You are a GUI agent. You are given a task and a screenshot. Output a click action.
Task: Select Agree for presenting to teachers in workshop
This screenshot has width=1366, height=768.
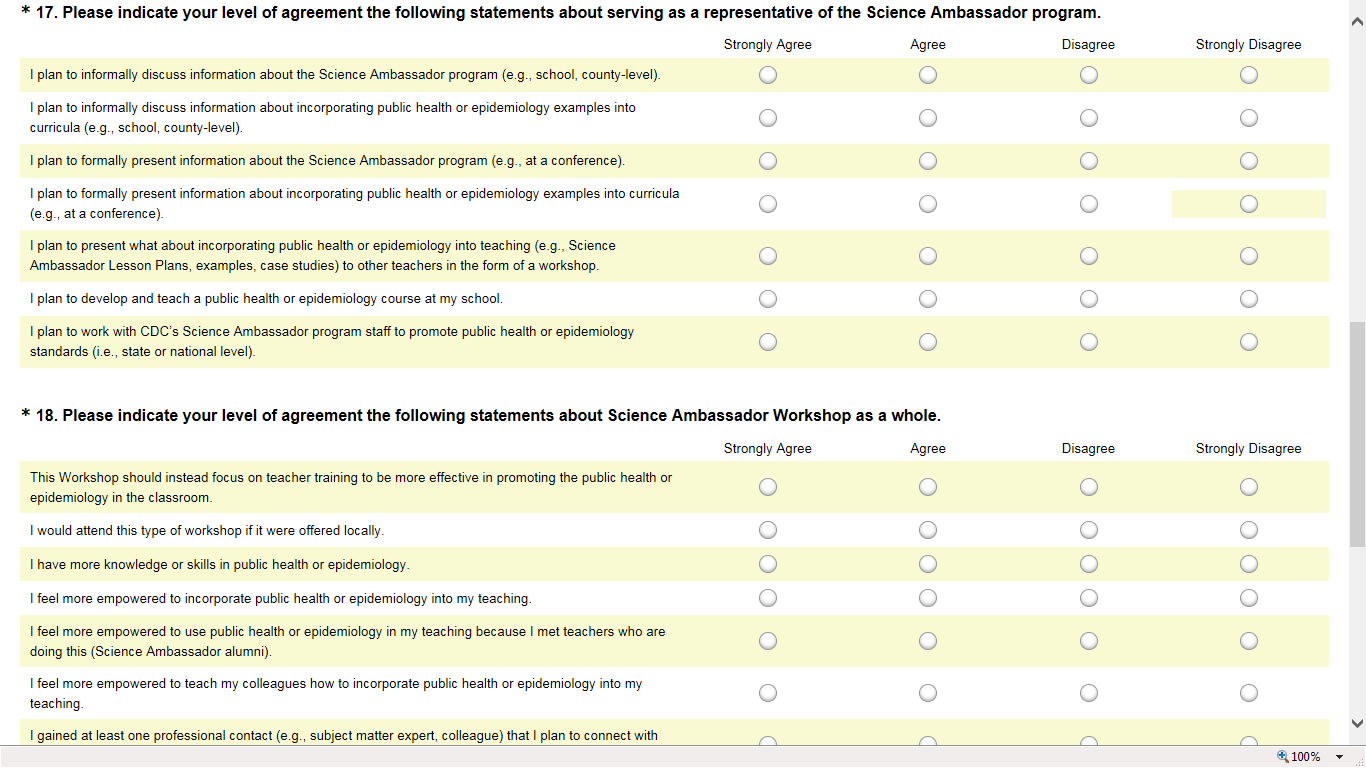pos(928,256)
